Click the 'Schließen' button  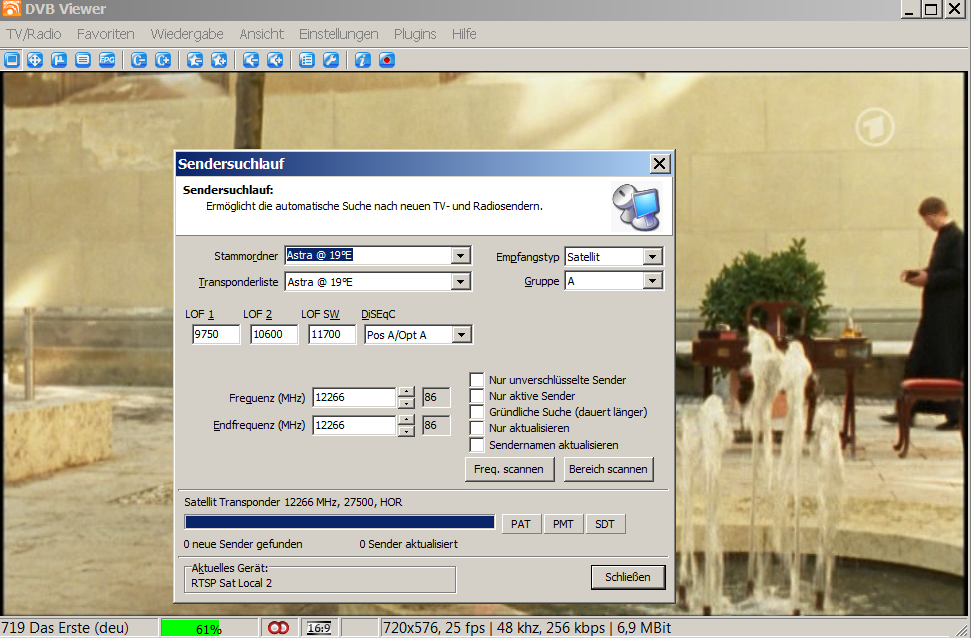[628, 577]
